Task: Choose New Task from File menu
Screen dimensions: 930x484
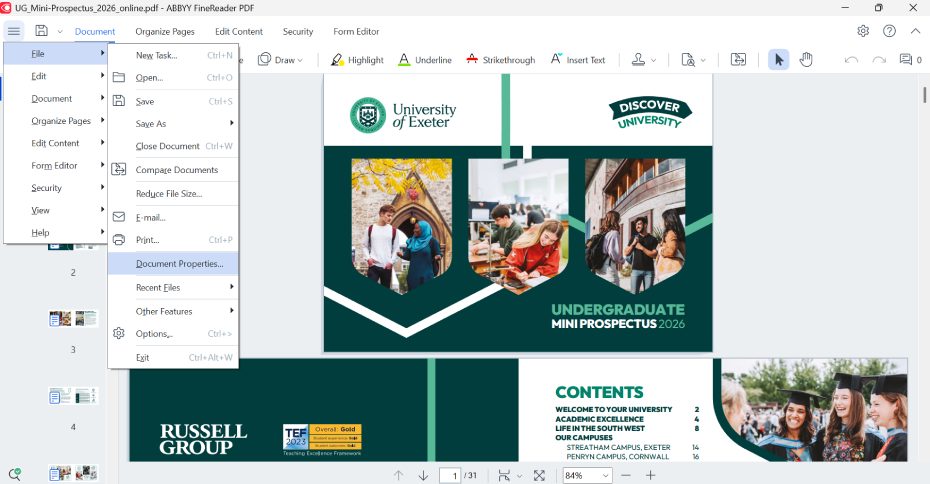Action: (x=173, y=55)
